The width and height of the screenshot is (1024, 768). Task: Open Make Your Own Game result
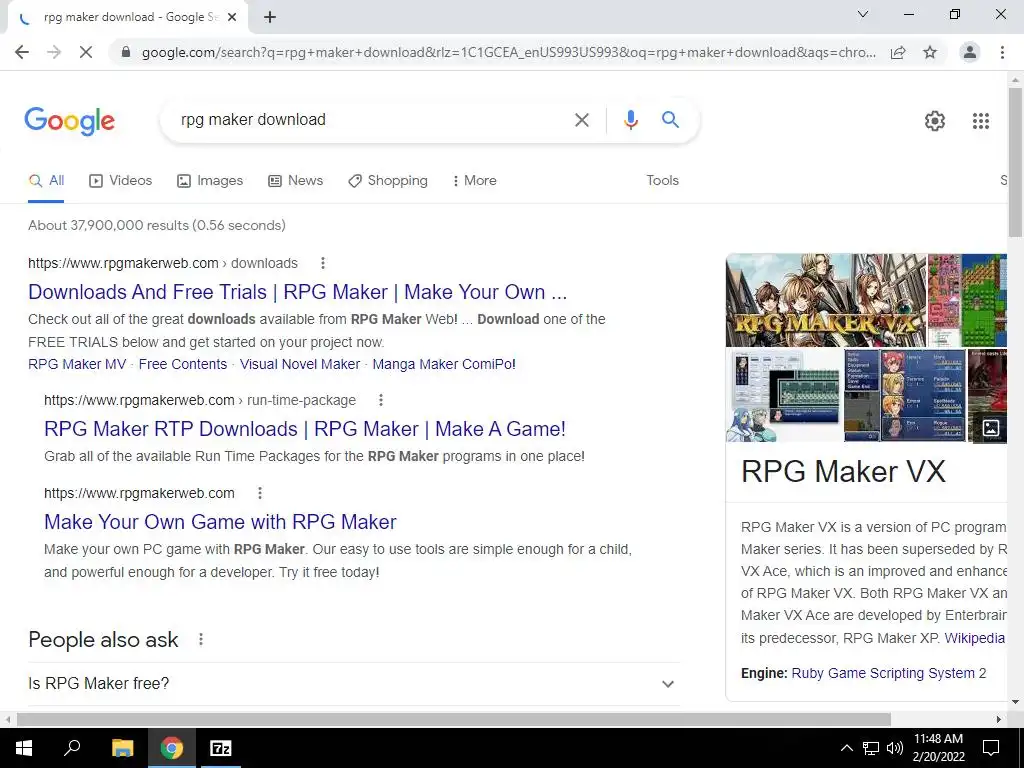[x=220, y=522]
